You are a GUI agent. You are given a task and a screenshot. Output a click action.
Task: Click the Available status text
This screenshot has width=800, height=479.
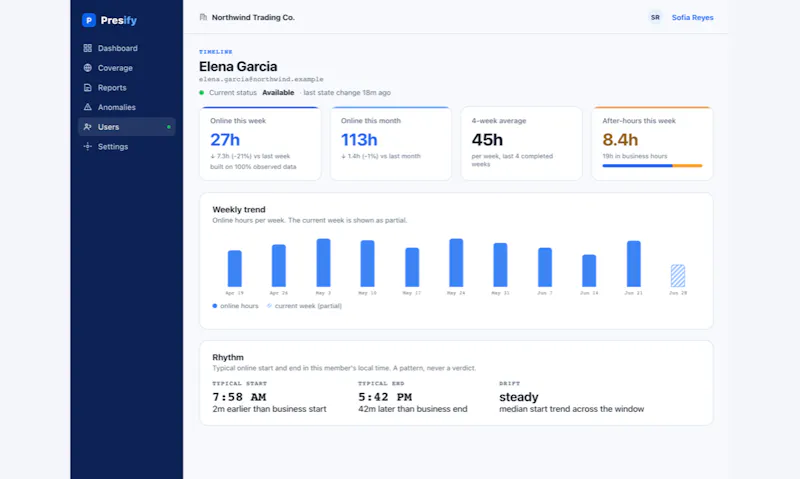pos(278,93)
